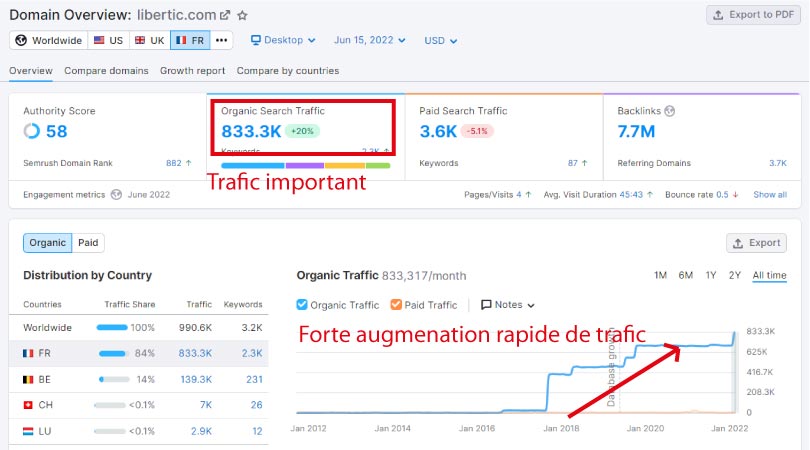Image resolution: width=810 pixels, height=450 pixels.
Task: Click the Worldwide row in country table
Action: pyautogui.click(x=139, y=328)
